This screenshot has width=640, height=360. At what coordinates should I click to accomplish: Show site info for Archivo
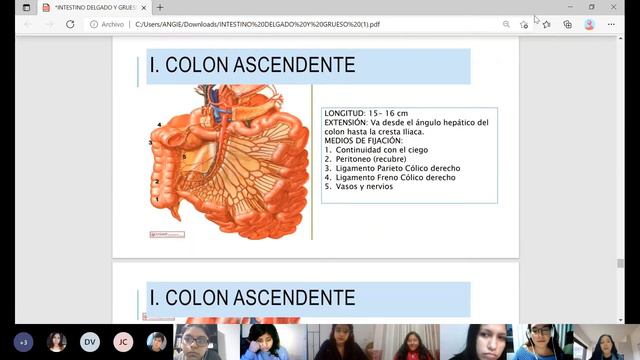pyautogui.click(x=107, y=24)
